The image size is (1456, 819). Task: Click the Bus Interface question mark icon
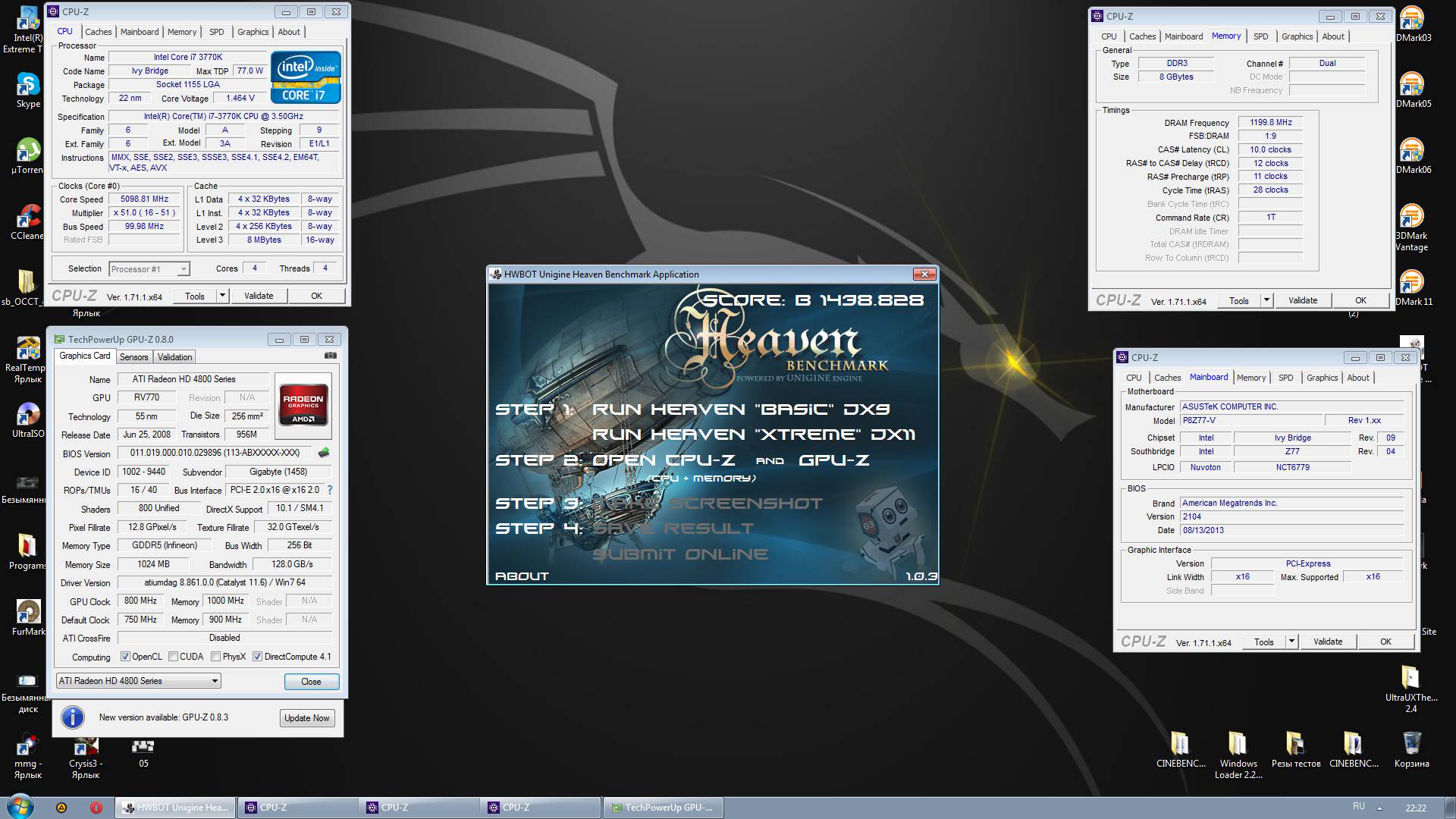coord(330,490)
